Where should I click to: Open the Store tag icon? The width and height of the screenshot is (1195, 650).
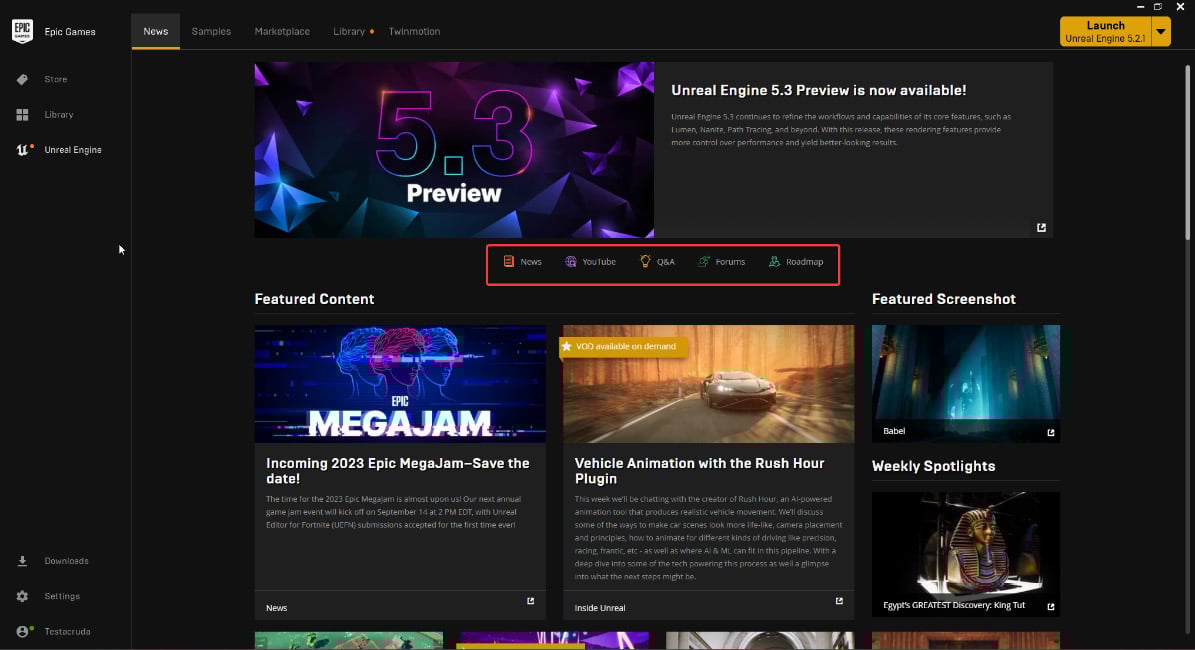click(x=22, y=79)
